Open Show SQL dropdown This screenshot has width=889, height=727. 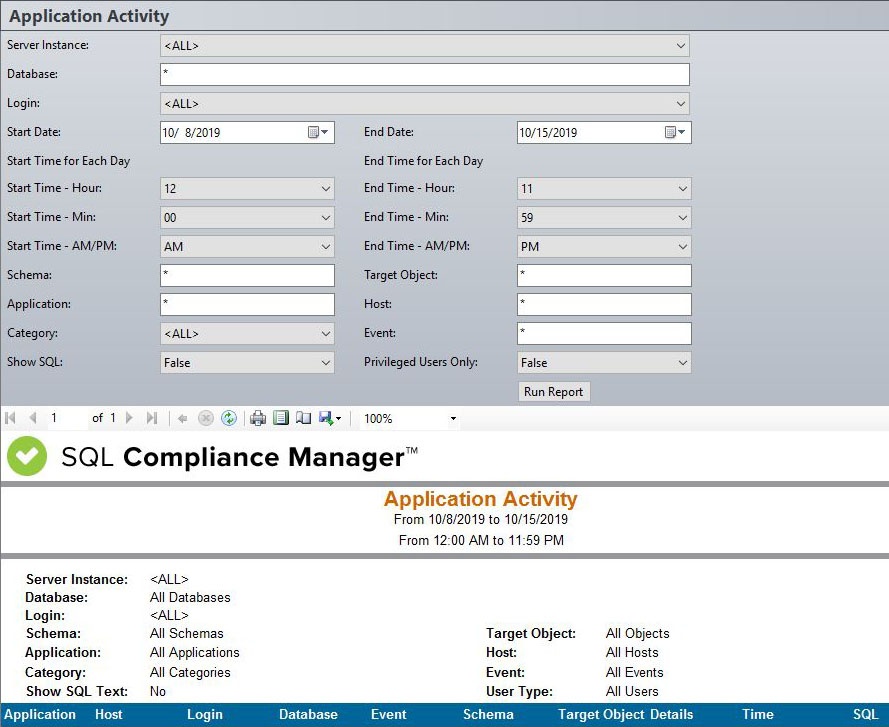pyautogui.click(x=325, y=362)
